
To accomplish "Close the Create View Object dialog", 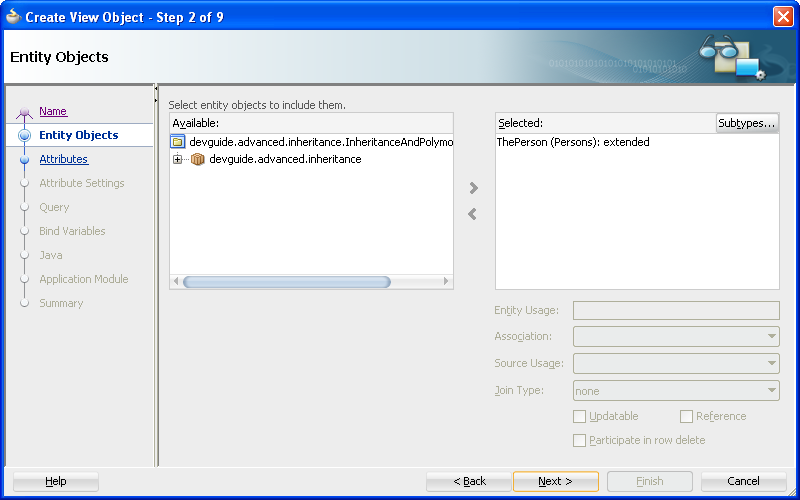I will [783, 17].
